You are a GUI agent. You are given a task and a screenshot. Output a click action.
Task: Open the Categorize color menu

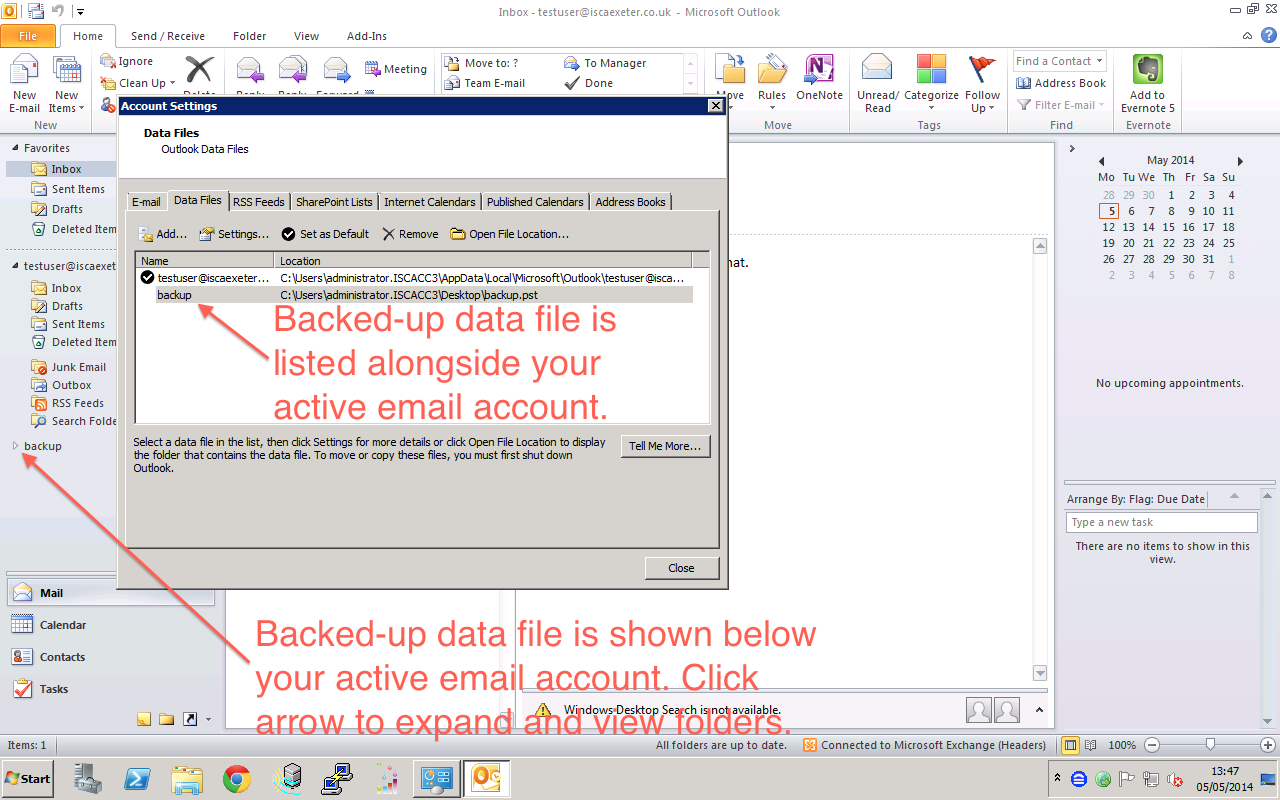931,84
